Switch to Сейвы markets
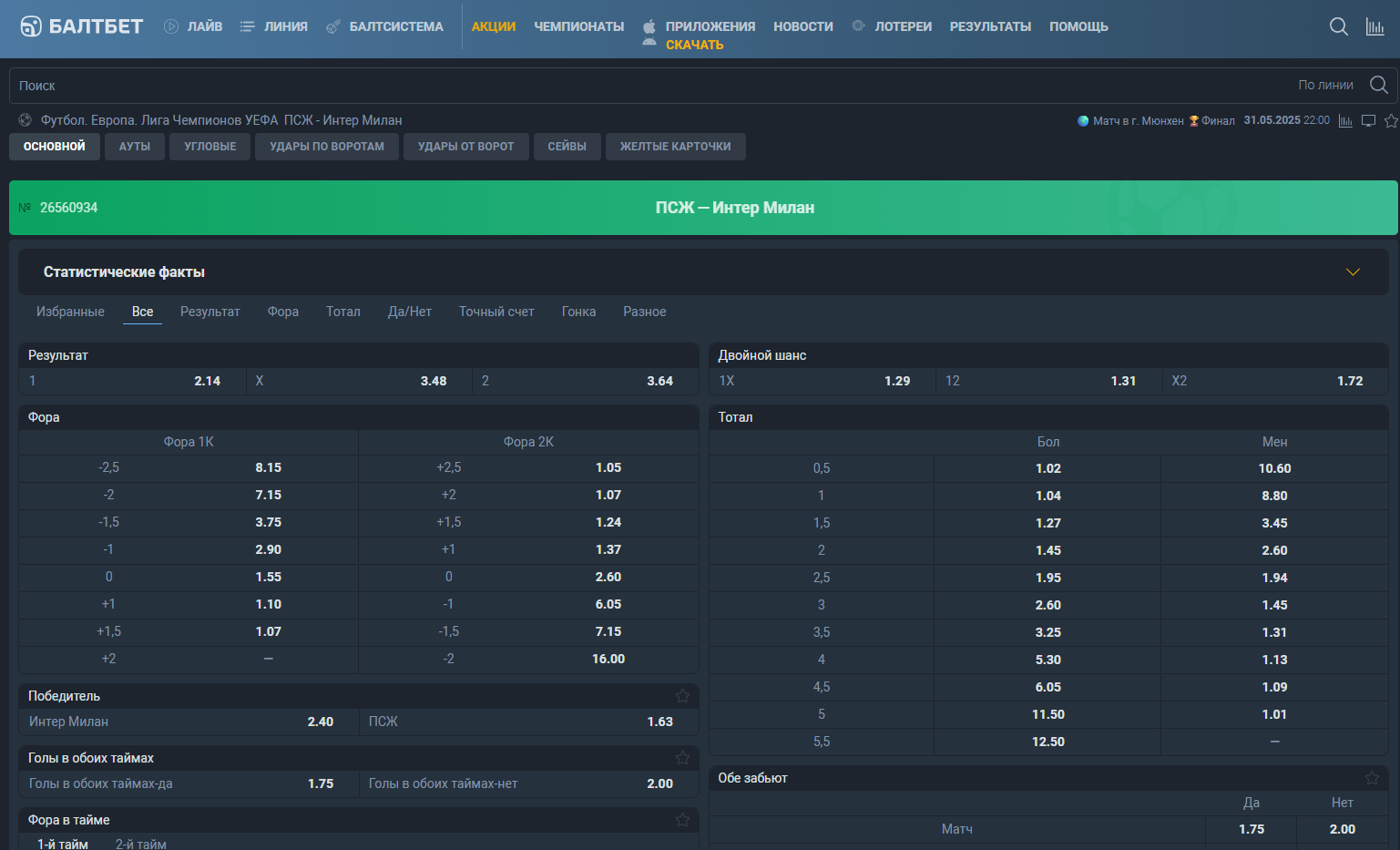Screen dimensions: 1400x850 click(567, 147)
